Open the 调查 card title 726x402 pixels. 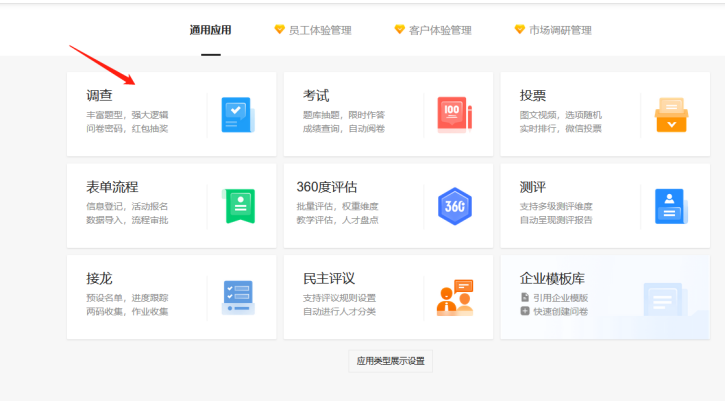pyautogui.click(x=99, y=95)
